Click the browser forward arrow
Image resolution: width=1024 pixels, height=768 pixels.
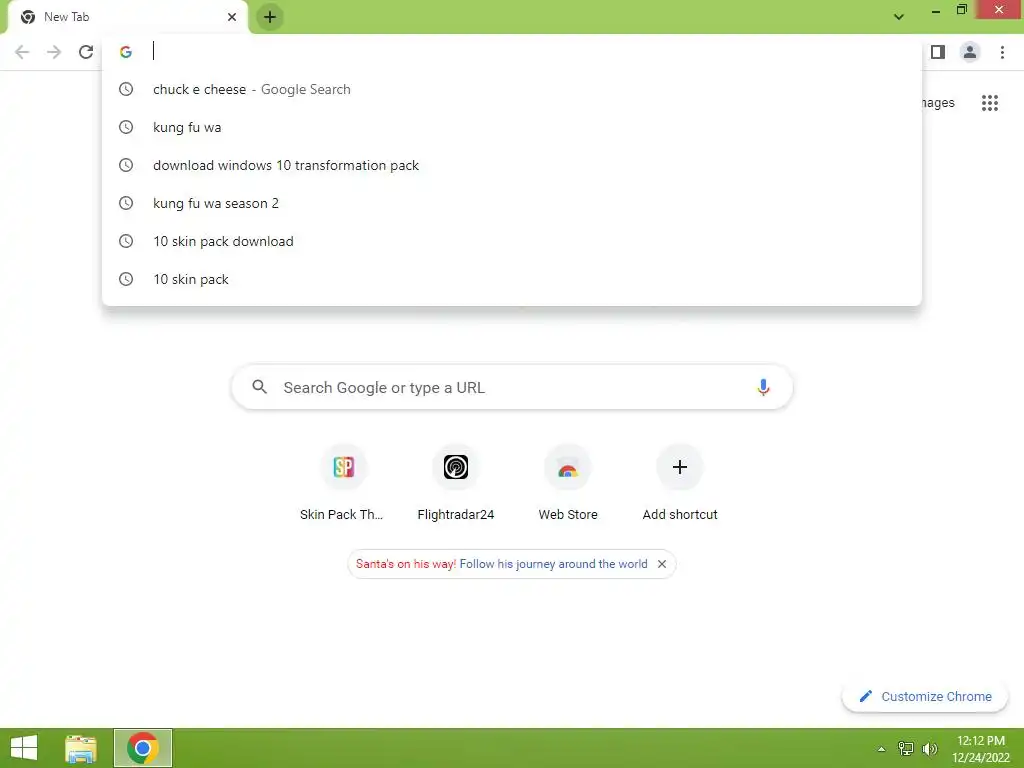[54, 52]
